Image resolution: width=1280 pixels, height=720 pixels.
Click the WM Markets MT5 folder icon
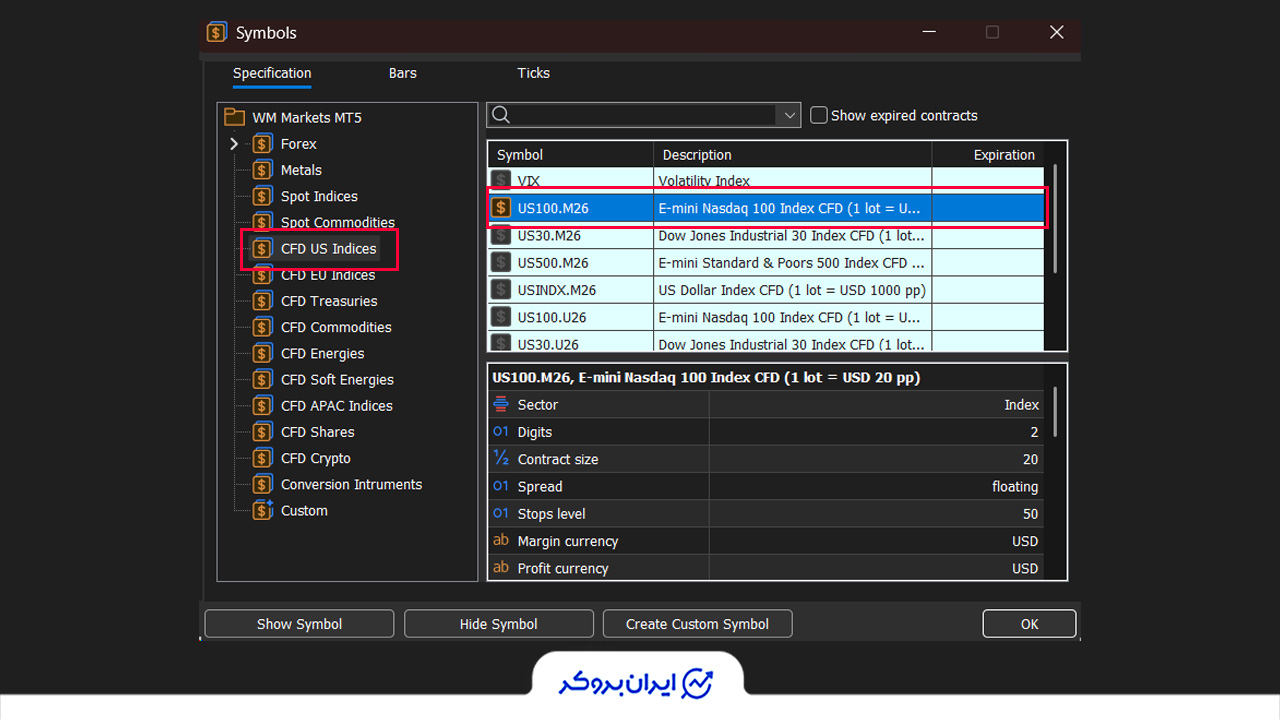234,117
